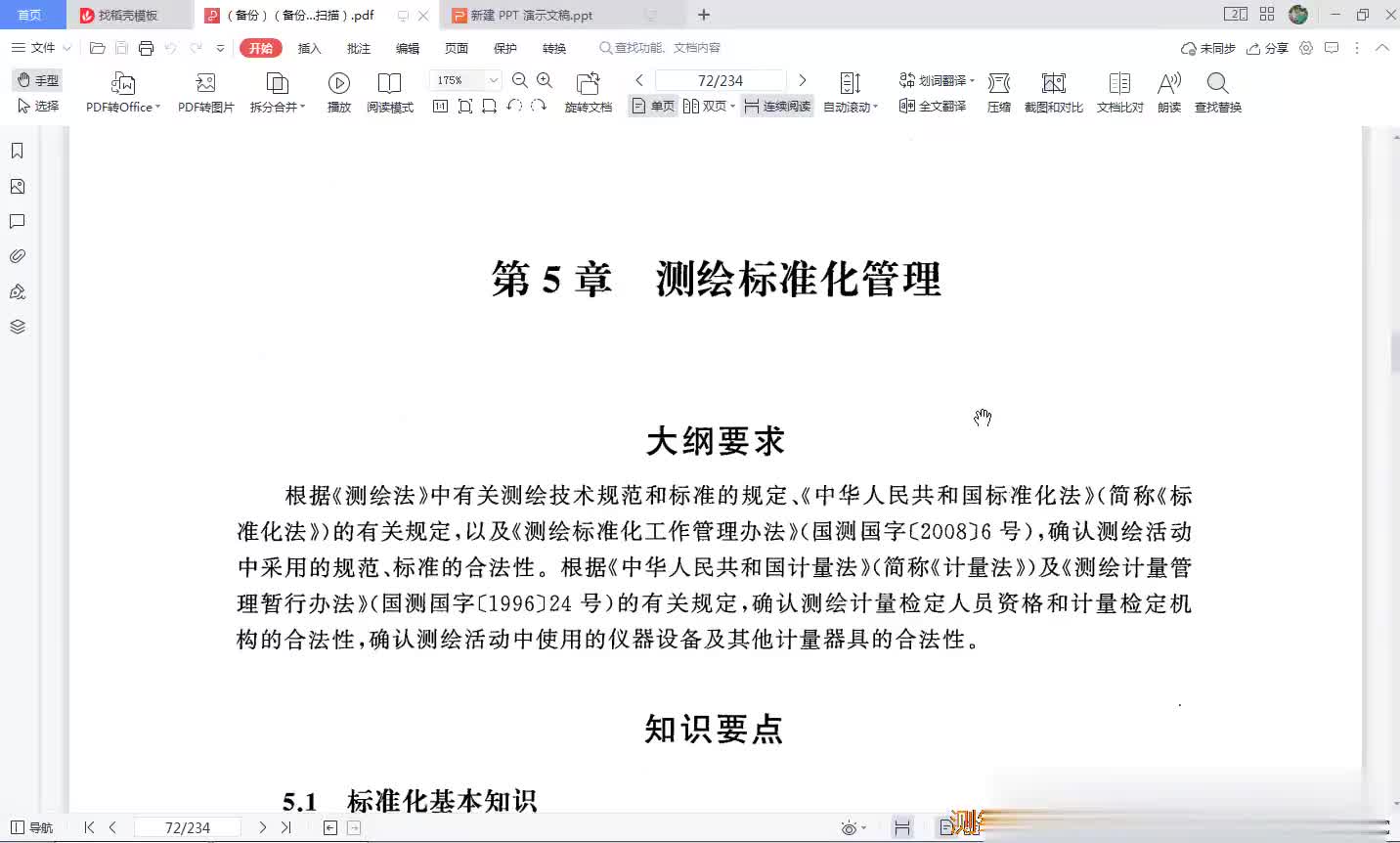Open the 新建 PPT 演示文稿.ppt tab
1400x843 pixels.
(x=532, y=16)
